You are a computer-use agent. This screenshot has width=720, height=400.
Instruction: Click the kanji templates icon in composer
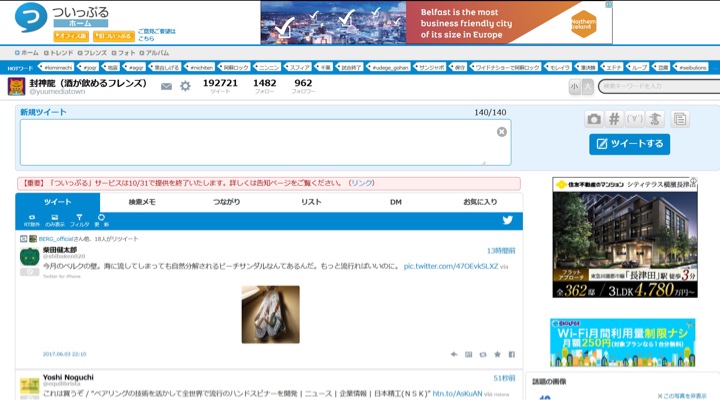pyautogui.click(x=655, y=119)
